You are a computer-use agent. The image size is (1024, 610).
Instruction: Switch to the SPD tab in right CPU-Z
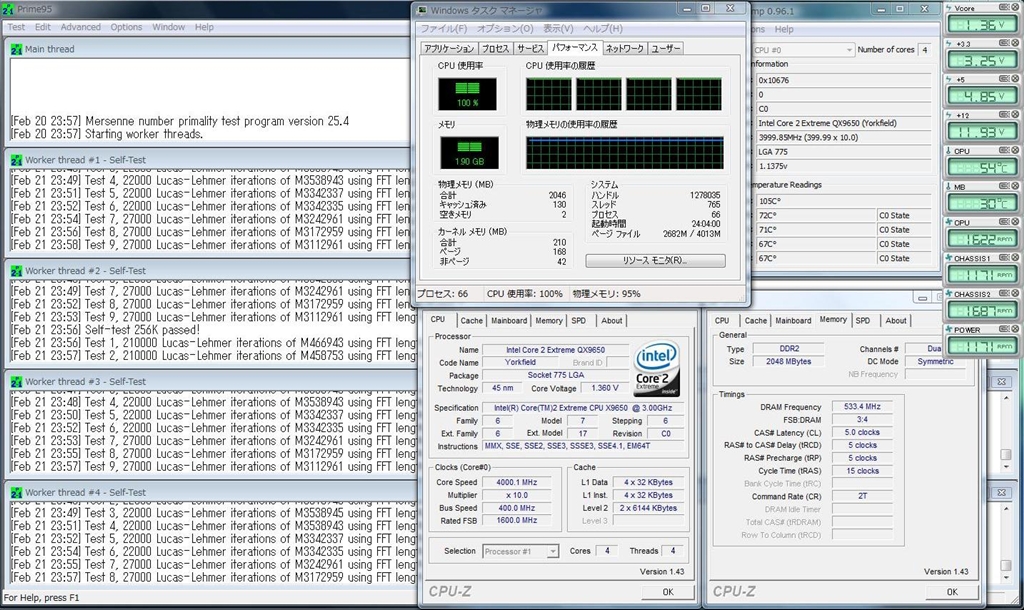tap(862, 321)
